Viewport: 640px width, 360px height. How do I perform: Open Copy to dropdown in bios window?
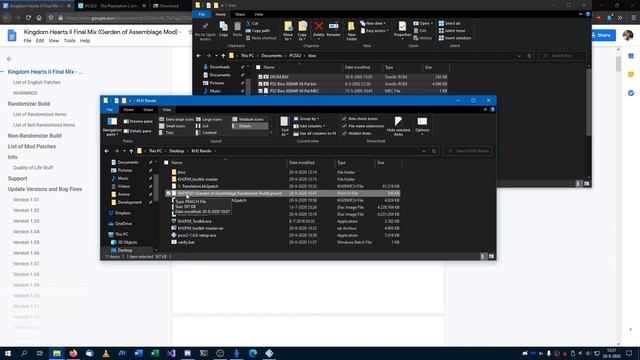coord(302,31)
